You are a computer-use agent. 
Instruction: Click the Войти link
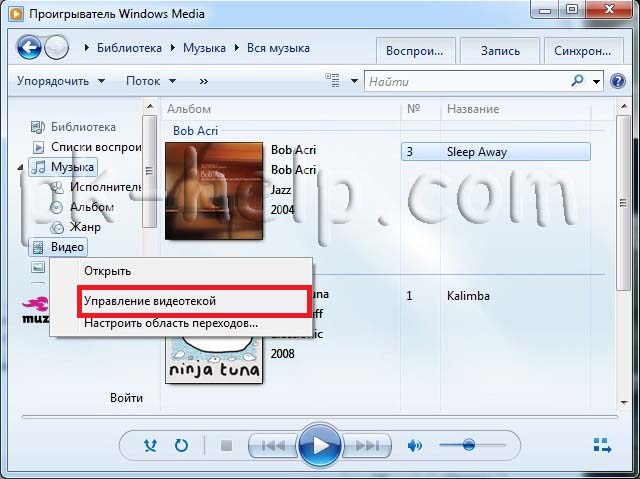(x=127, y=398)
